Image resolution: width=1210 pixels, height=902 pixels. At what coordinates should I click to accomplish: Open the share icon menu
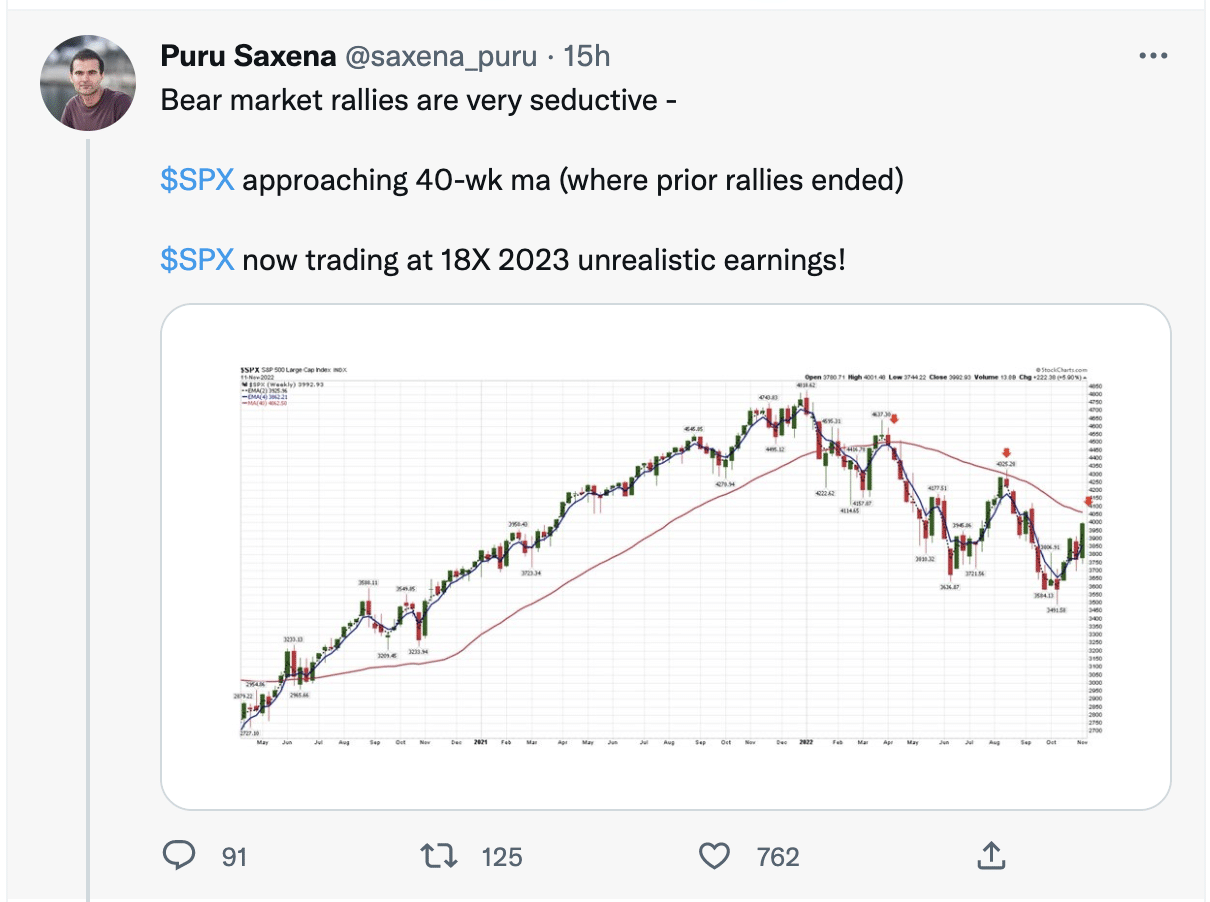989,855
